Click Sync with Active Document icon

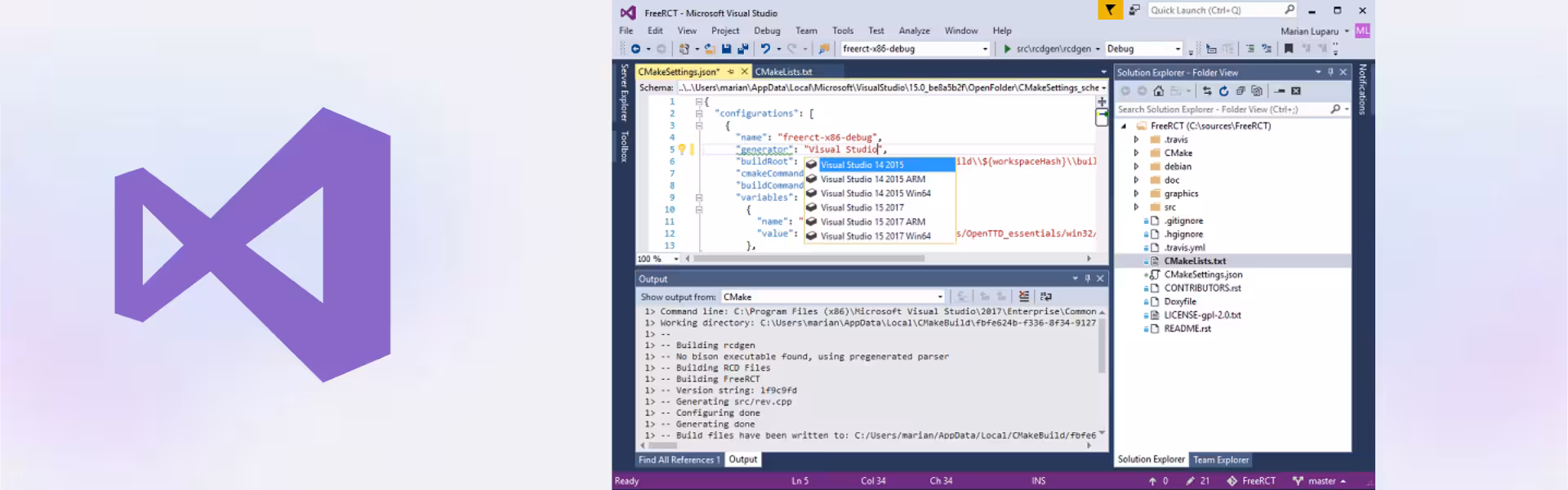pyautogui.click(x=1207, y=91)
